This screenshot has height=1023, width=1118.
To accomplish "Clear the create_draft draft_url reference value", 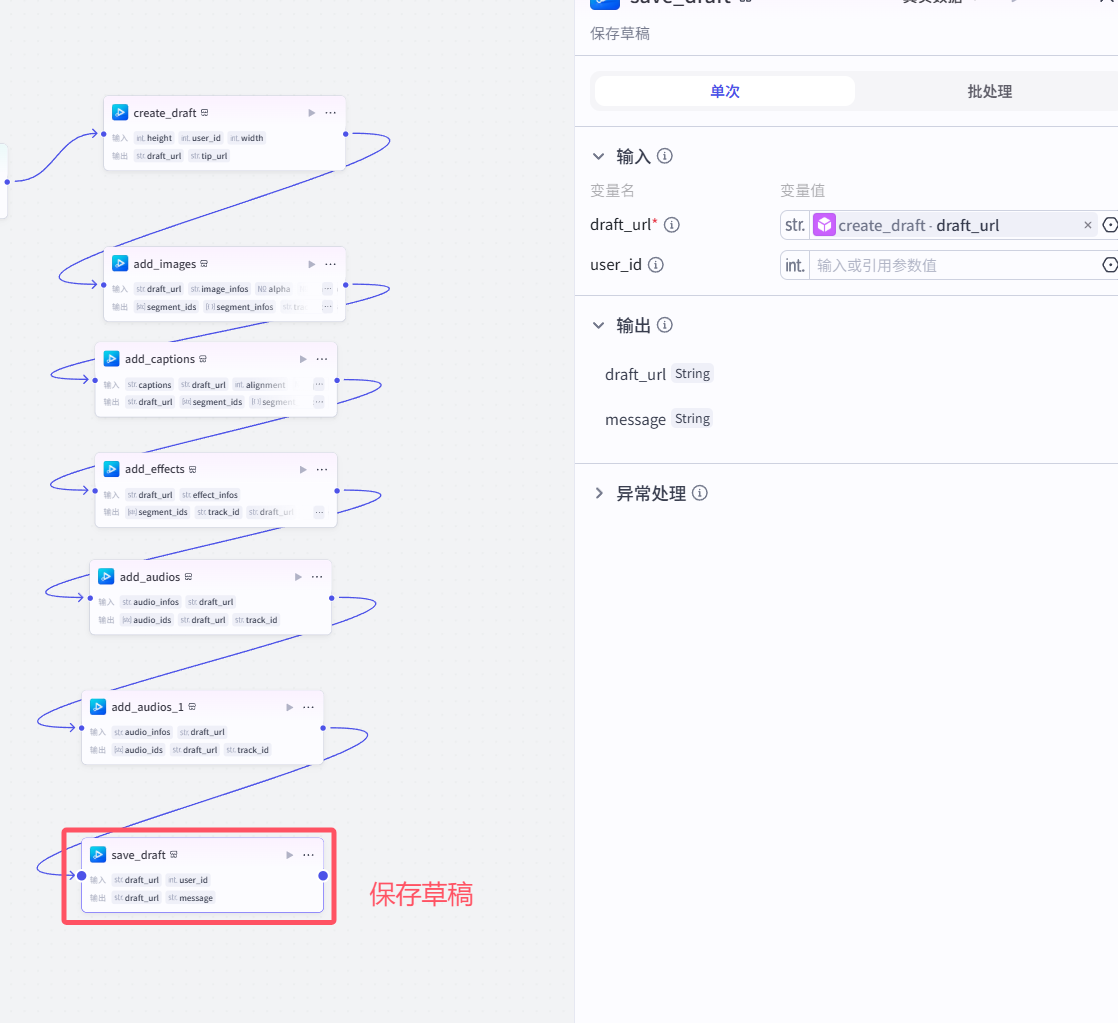I will (x=1087, y=225).
